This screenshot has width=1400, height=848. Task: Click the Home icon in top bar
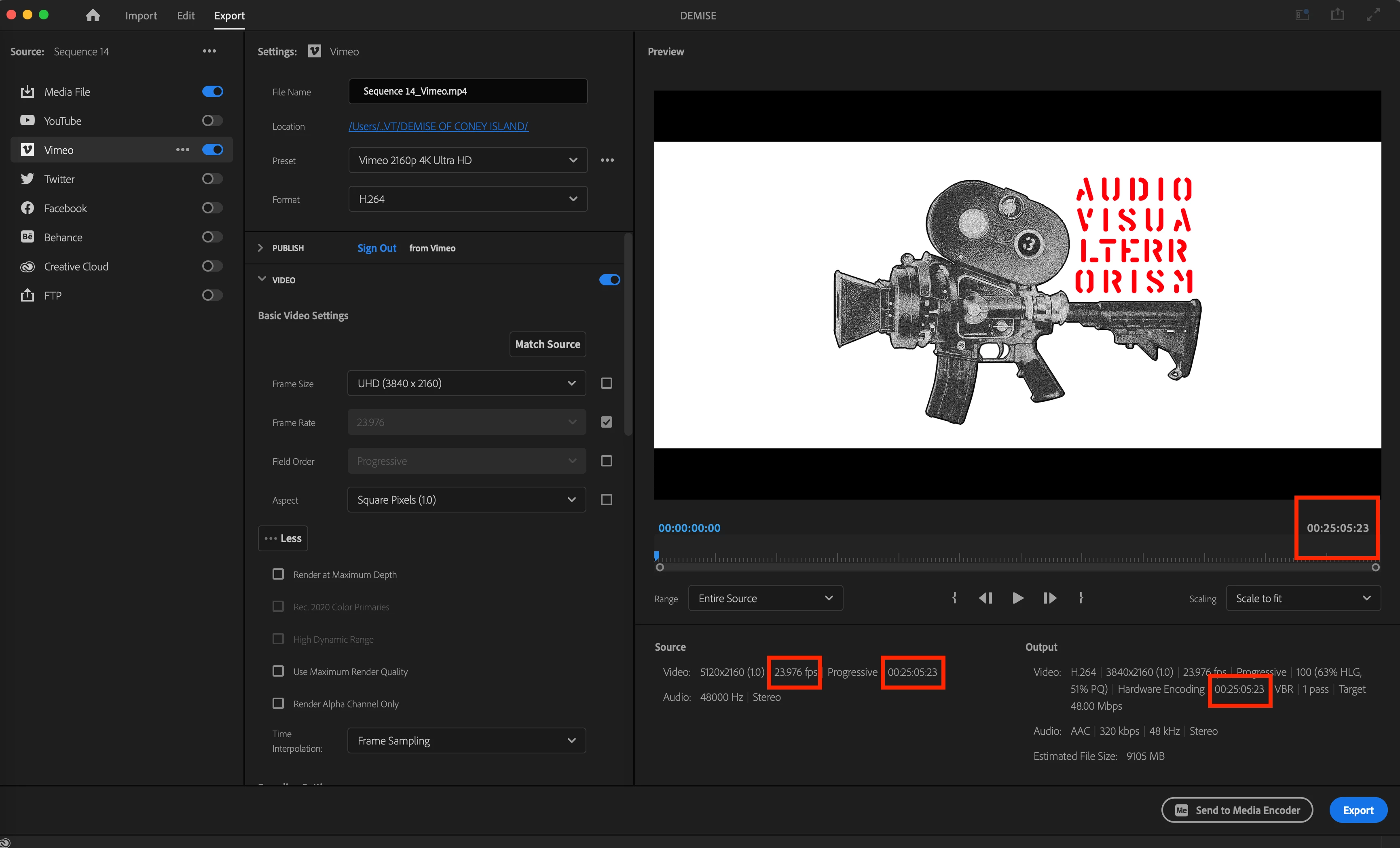(x=93, y=15)
